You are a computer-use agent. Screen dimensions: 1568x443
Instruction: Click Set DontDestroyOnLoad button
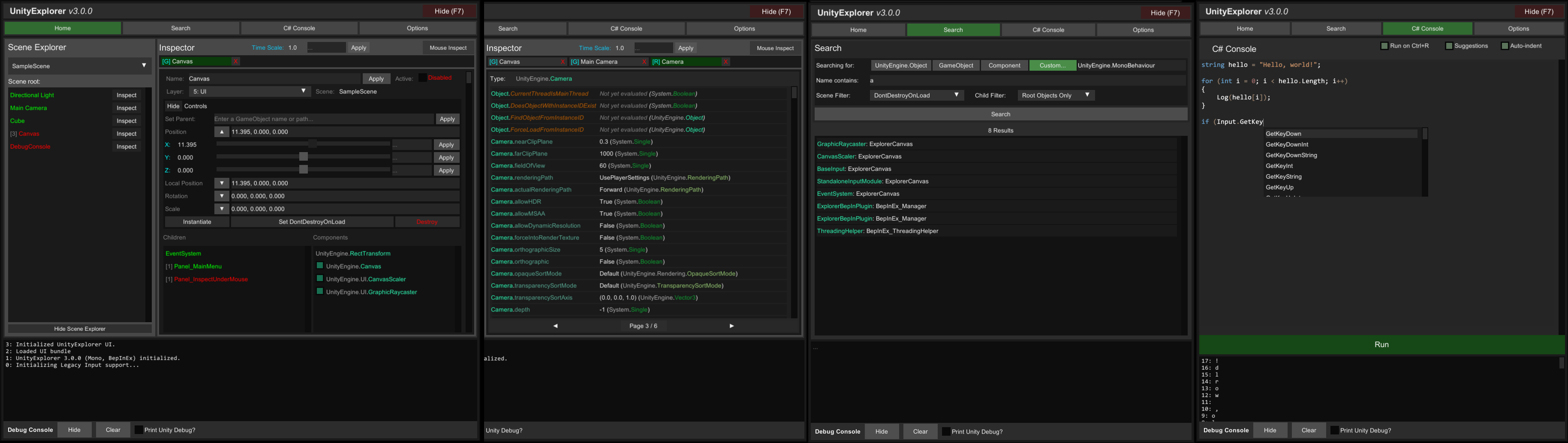click(312, 222)
